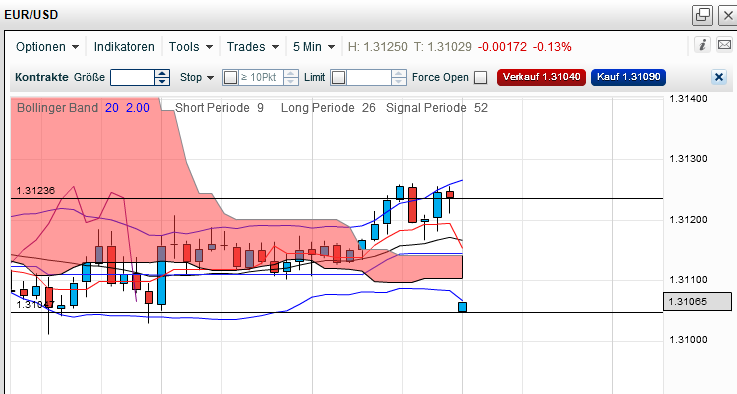Click the Größe contract size field
The image size is (737, 394).
click(x=132, y=77)
